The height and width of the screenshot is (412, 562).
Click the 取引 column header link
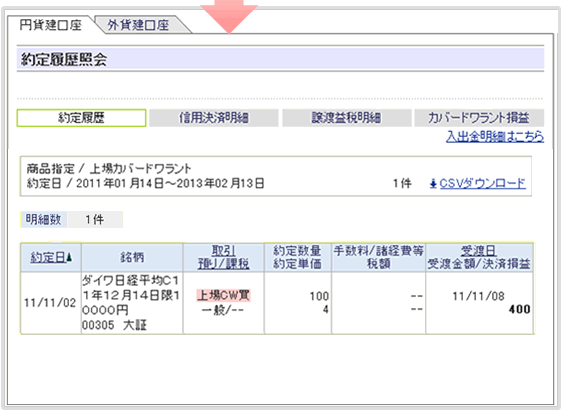click(223, 251)
